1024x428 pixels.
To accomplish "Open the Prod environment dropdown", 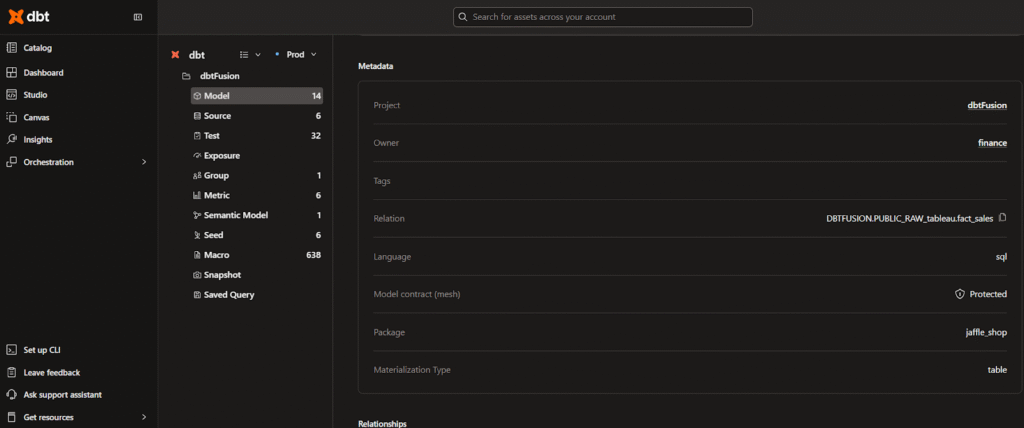I will [296, 54].
